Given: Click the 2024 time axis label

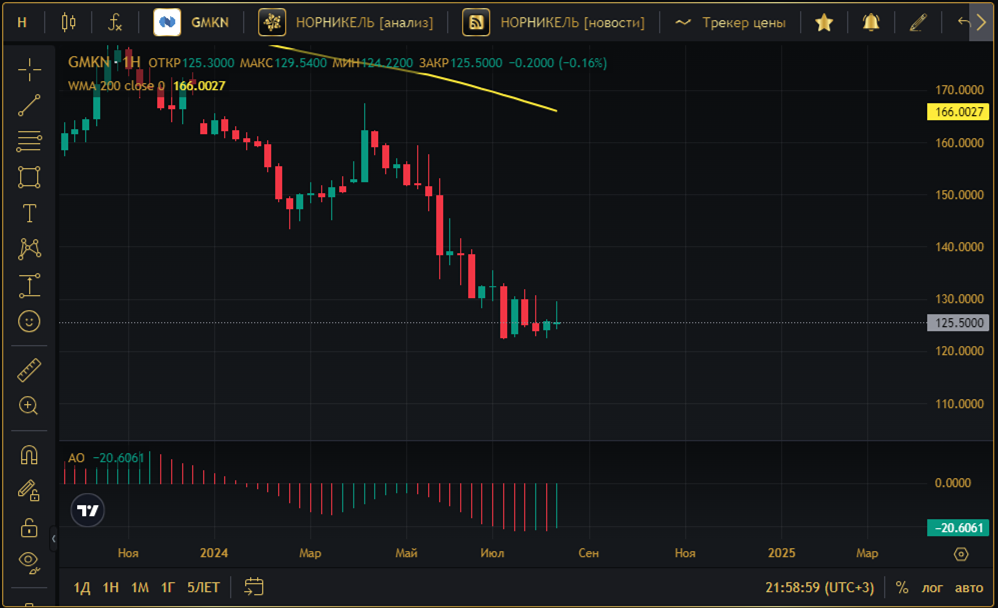Looking at the screenshot, I should [214, 553].
